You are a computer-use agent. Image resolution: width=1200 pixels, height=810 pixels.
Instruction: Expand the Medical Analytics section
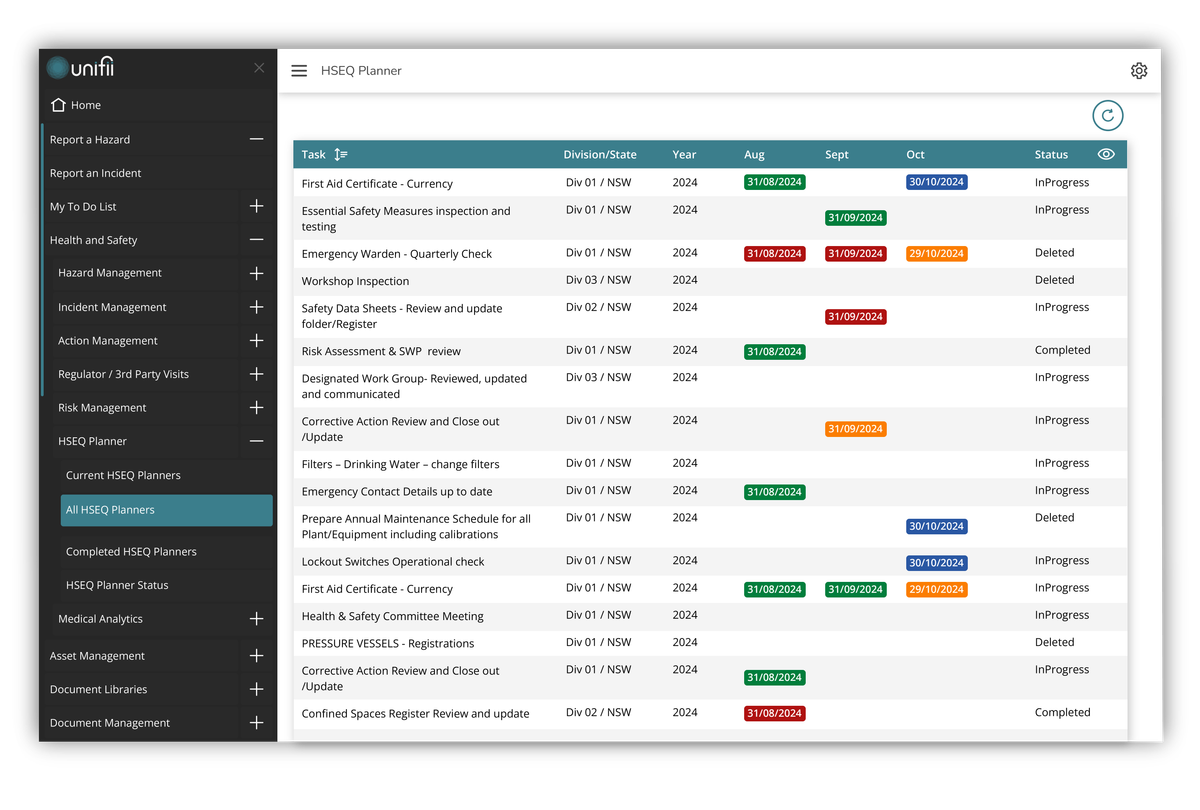coord(256,618)
